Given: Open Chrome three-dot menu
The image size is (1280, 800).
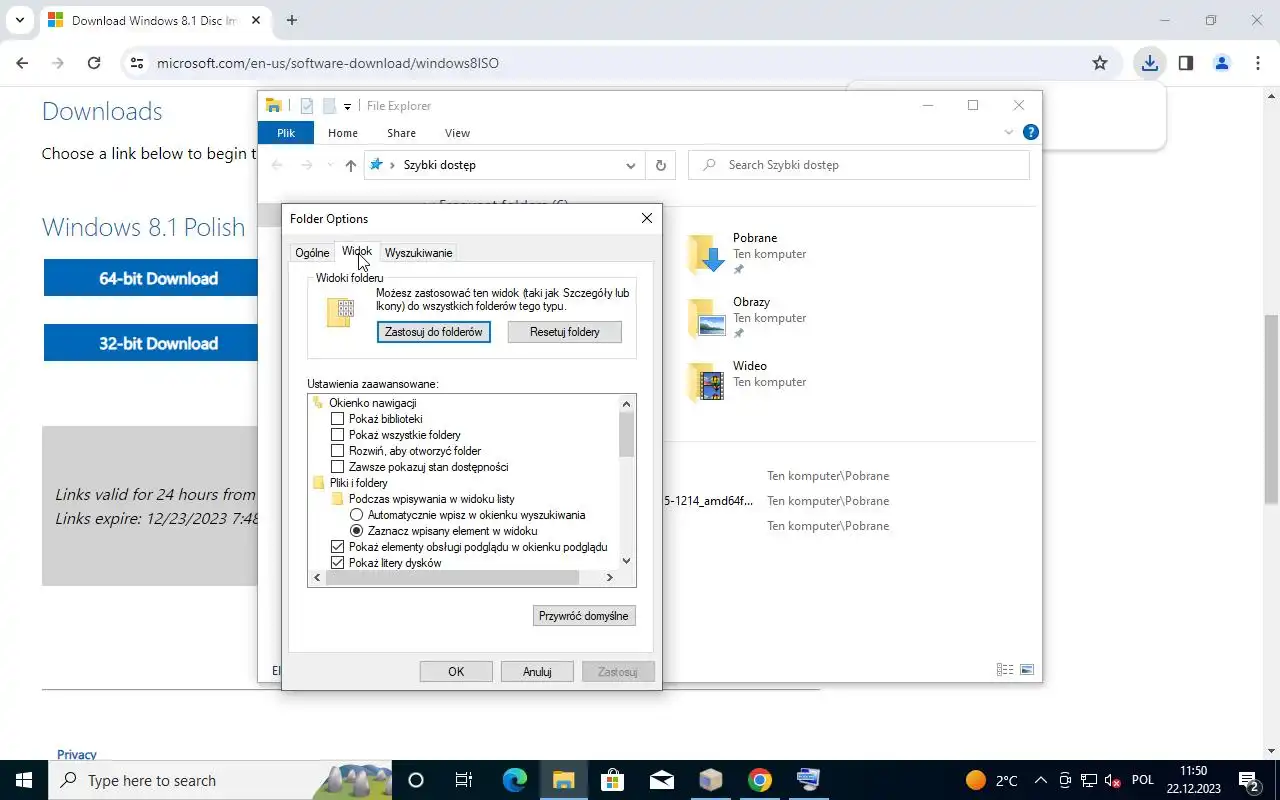Looking at the screenshot, I should (1258, 63).
